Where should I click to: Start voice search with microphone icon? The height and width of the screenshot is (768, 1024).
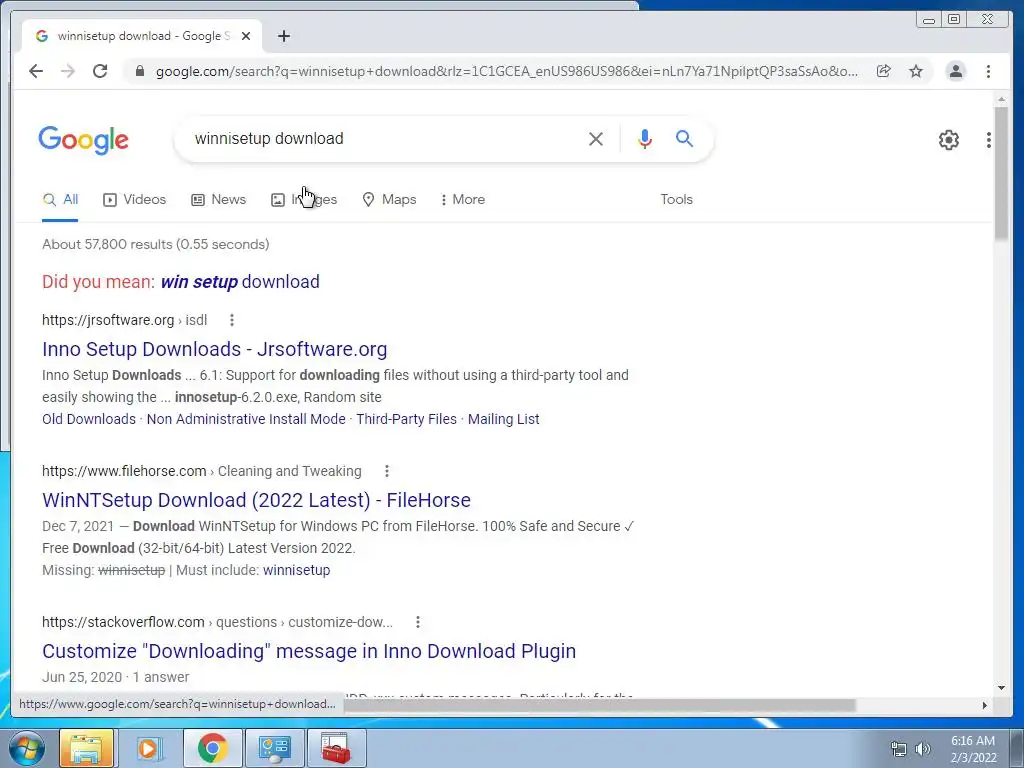[645, 138]
